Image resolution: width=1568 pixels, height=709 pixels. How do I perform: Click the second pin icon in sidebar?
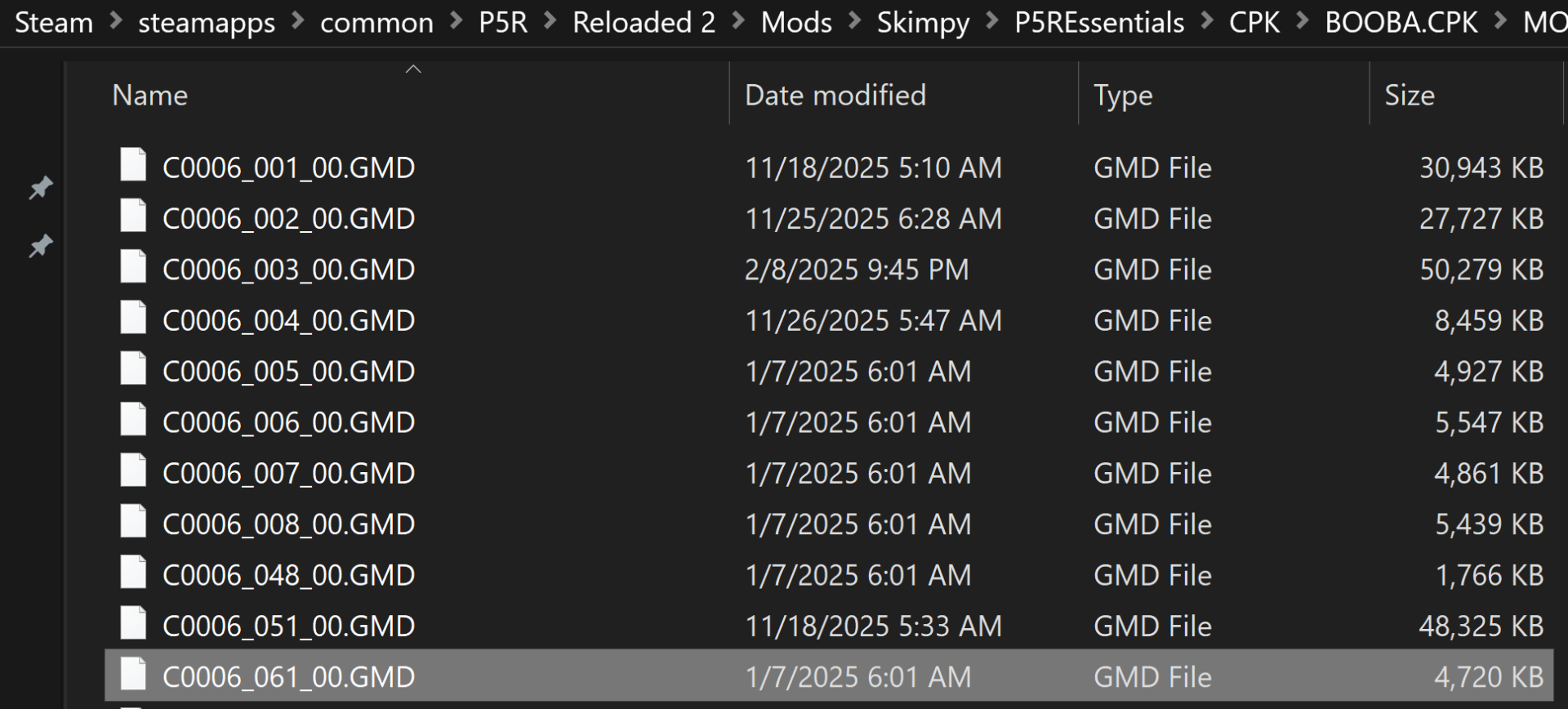click(x=41, y=245)
